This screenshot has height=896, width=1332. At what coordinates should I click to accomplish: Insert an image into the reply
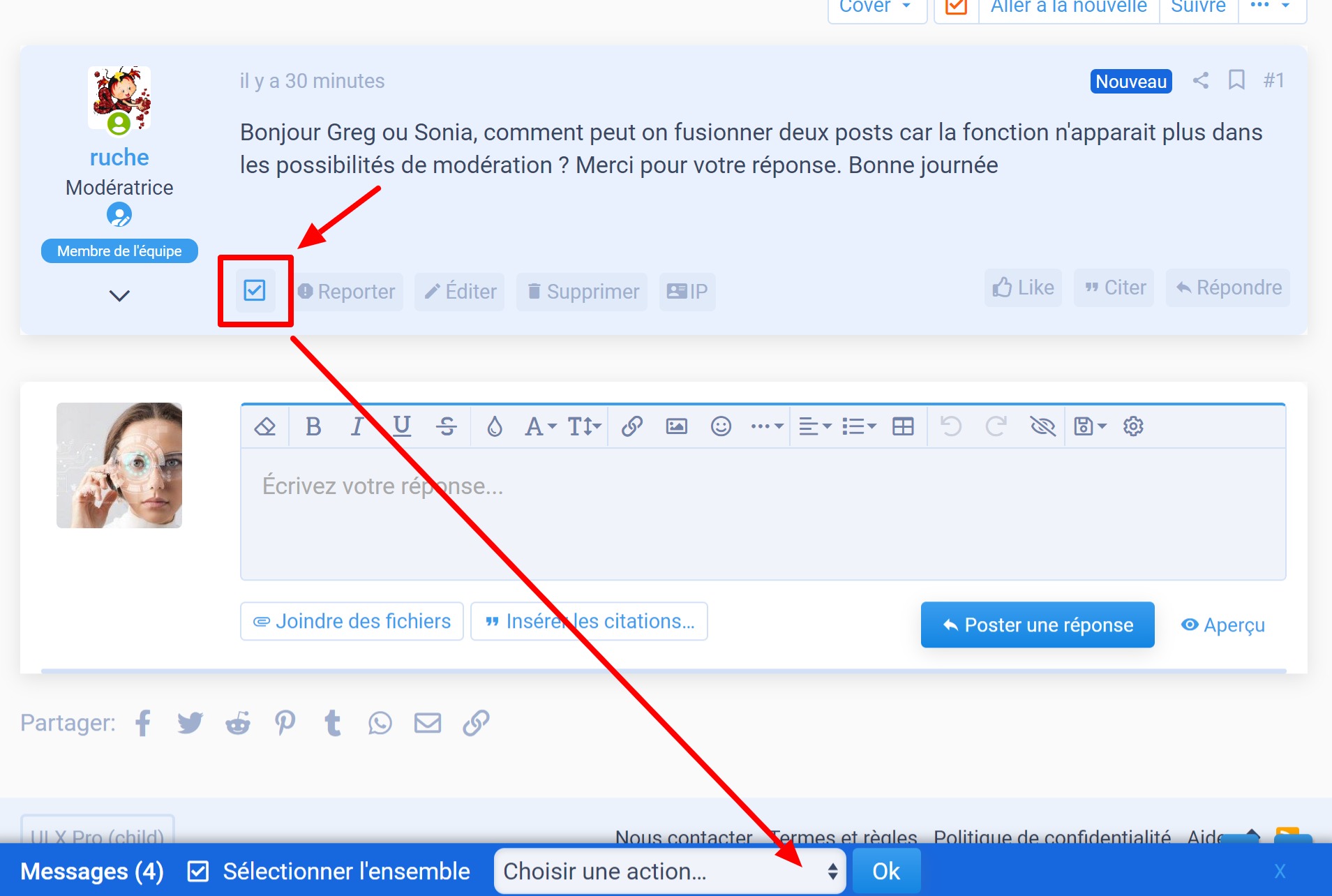[x=675, y=426]
